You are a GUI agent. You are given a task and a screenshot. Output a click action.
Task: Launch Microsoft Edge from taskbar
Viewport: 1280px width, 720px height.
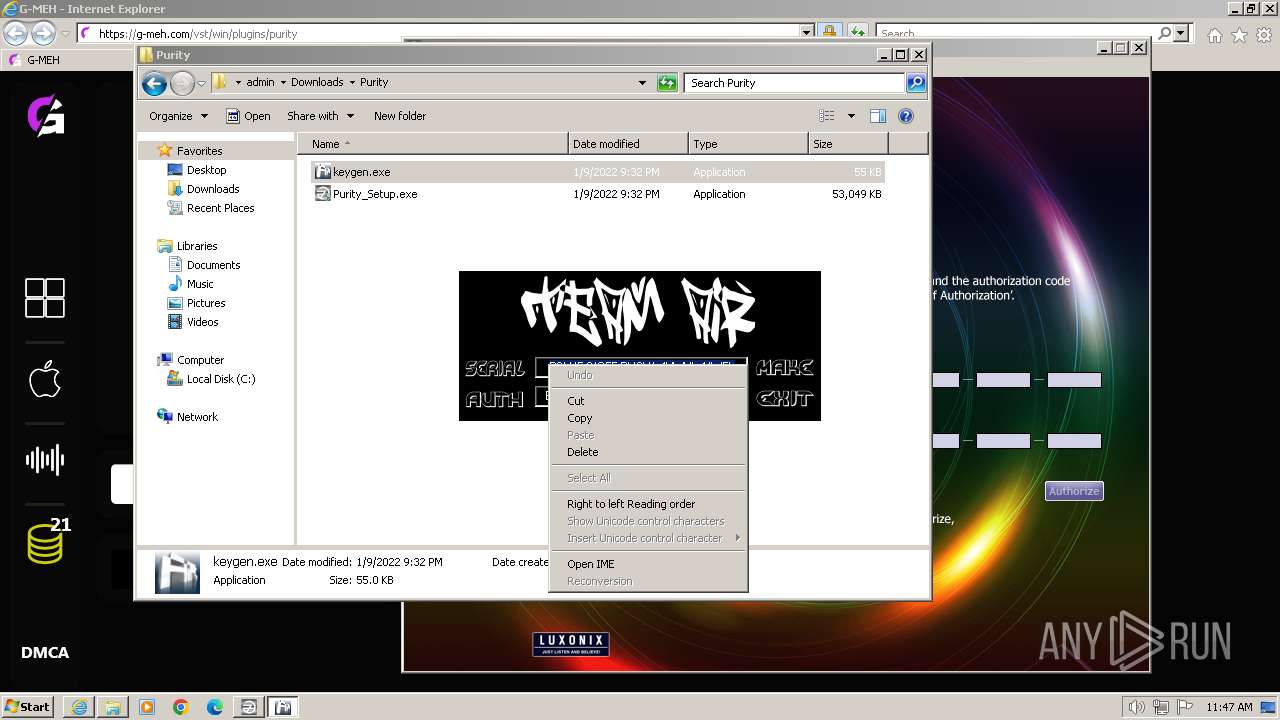coord(215,707)
